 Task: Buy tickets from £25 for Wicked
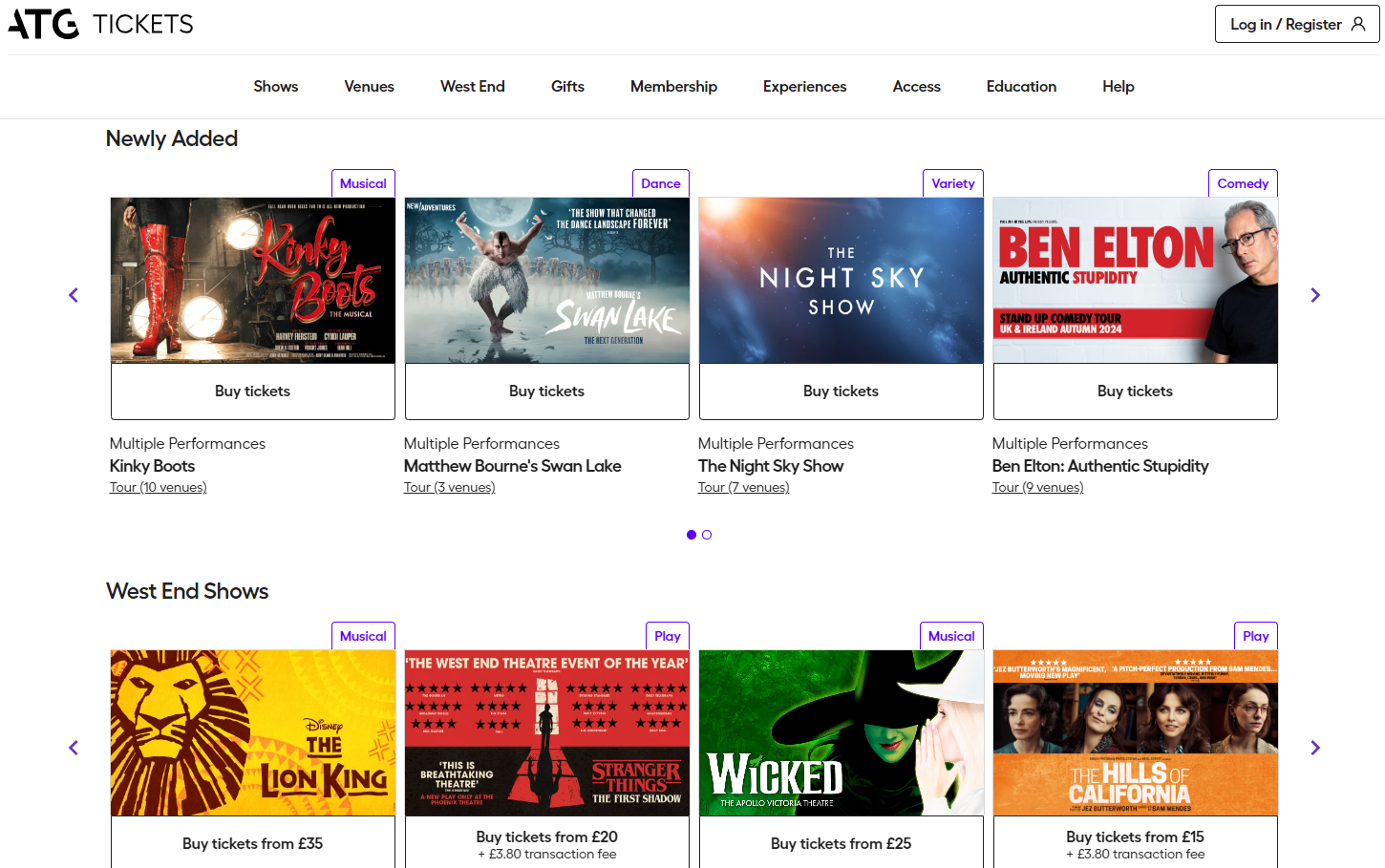[x=842, y=843]
